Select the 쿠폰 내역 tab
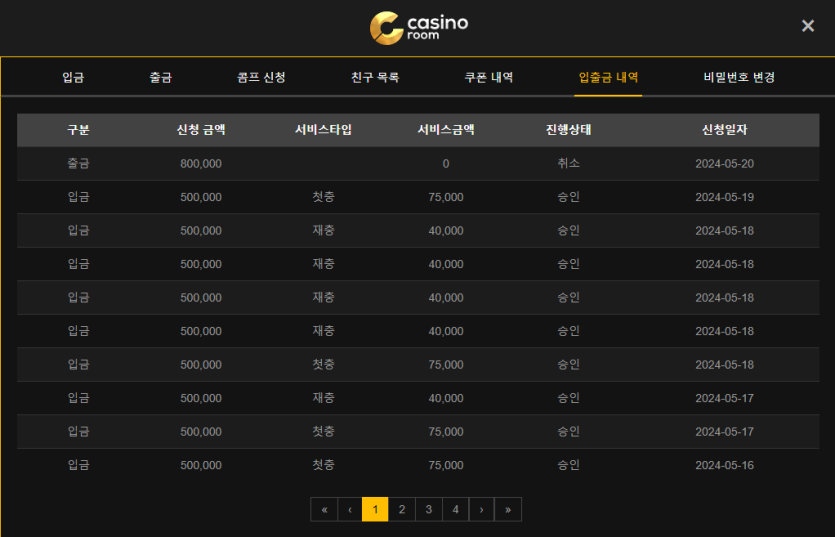The width and height of the screenshot is (835, 537). (489, 77)
